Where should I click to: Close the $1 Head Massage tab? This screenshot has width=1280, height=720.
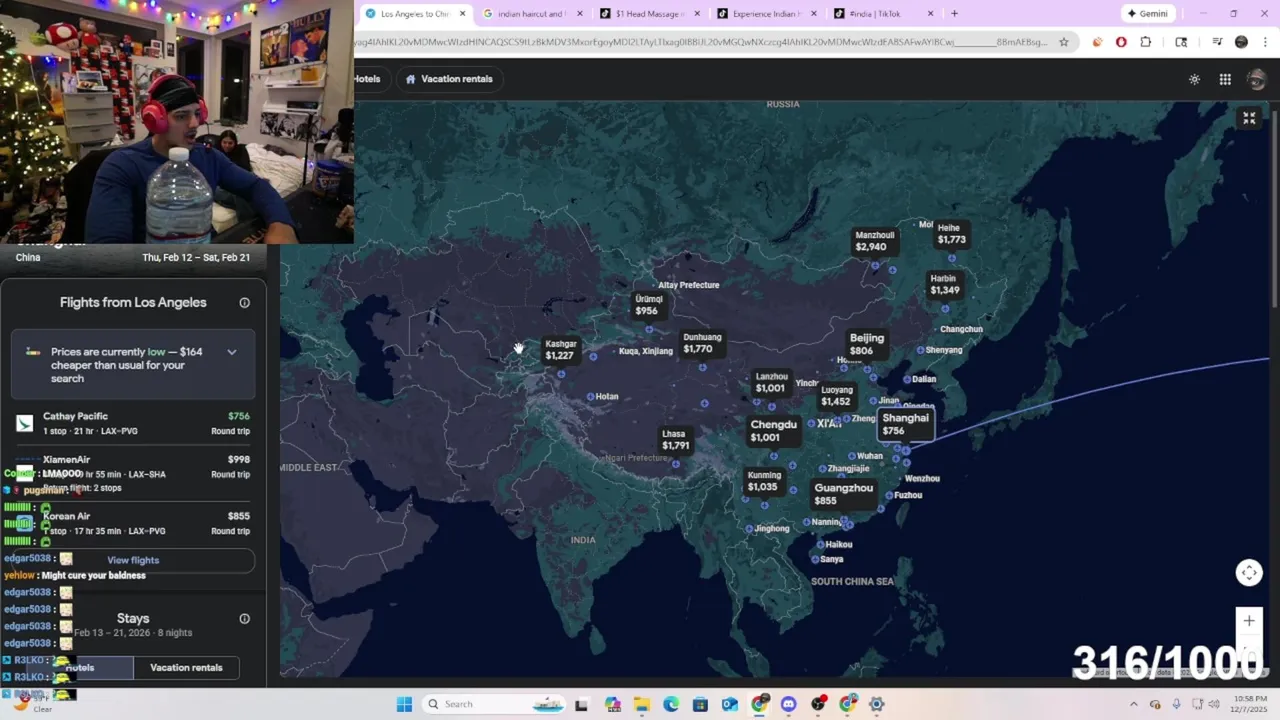pyautogui.click(x=696, y=14)
